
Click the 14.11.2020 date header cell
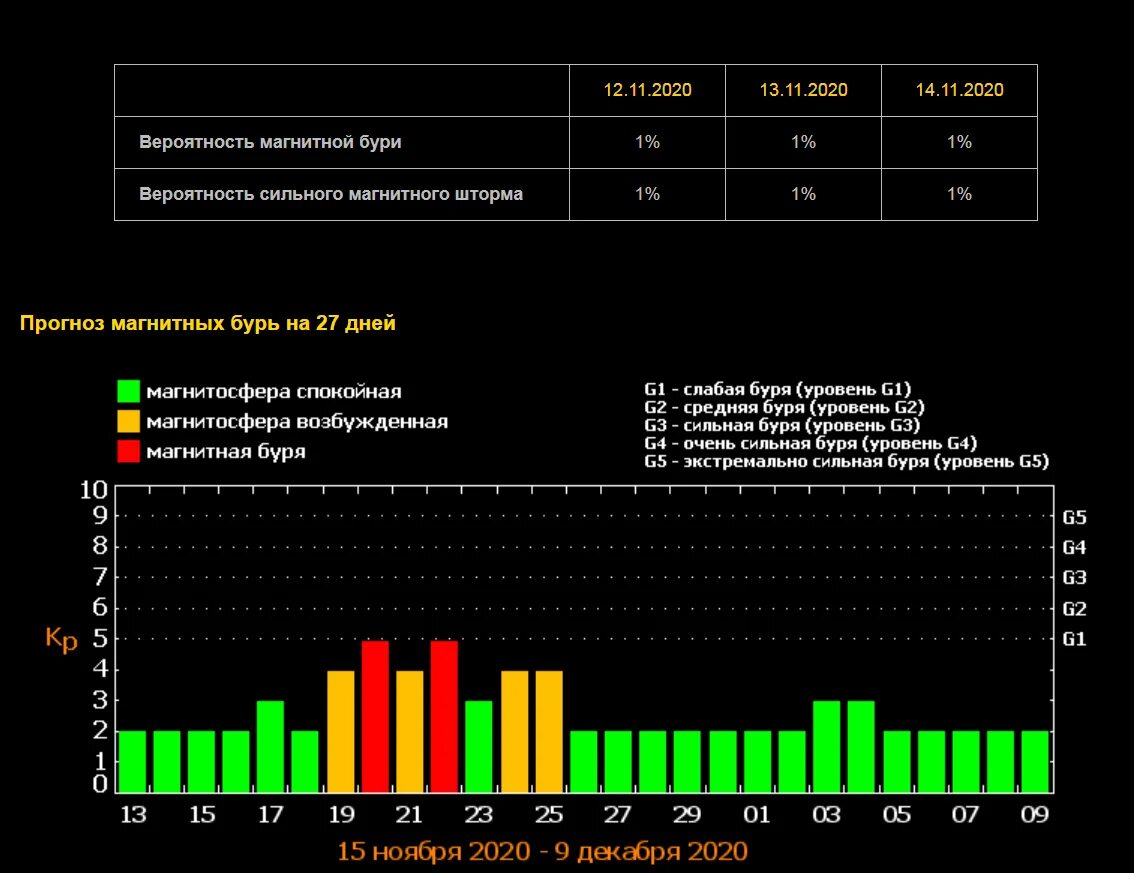tap(960, 90)
